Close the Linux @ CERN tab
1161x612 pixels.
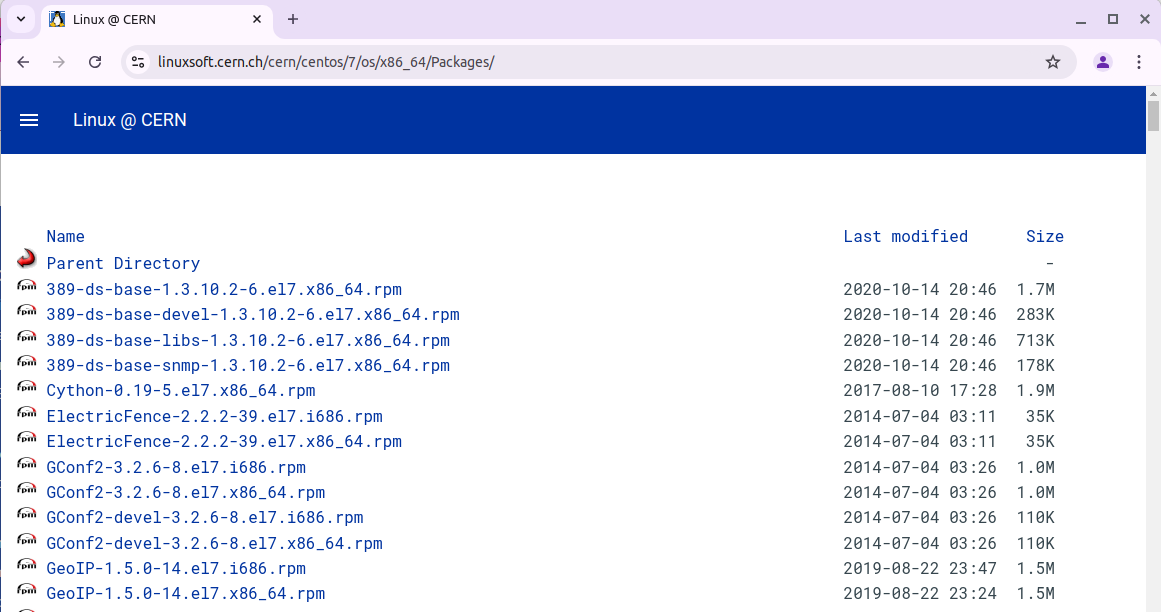257,19
